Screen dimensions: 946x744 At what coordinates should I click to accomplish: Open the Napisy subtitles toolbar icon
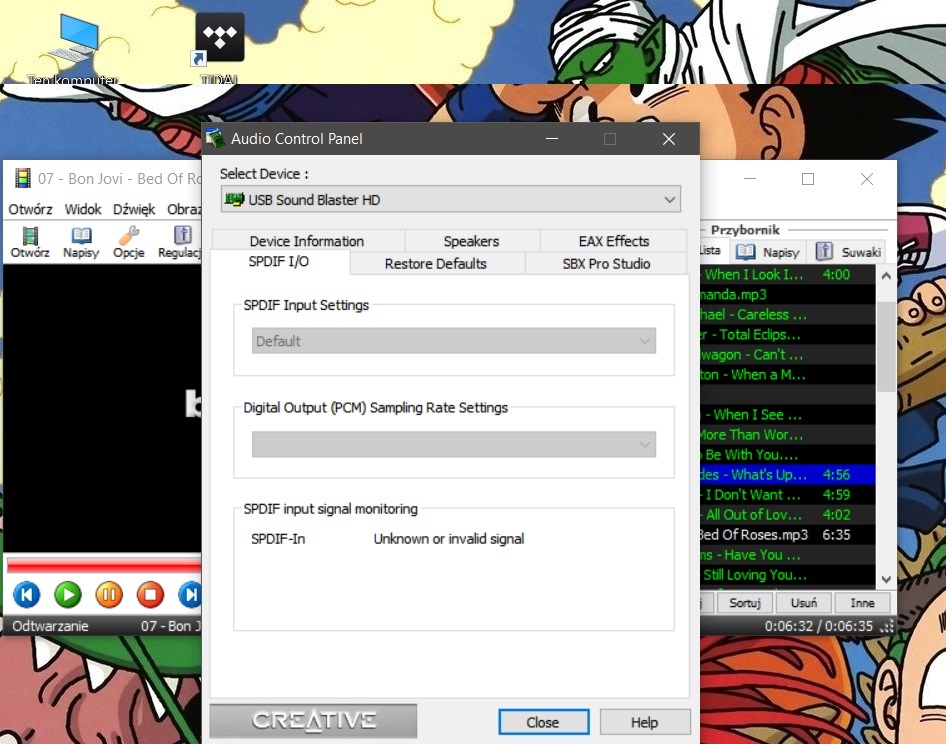point(81,241)
